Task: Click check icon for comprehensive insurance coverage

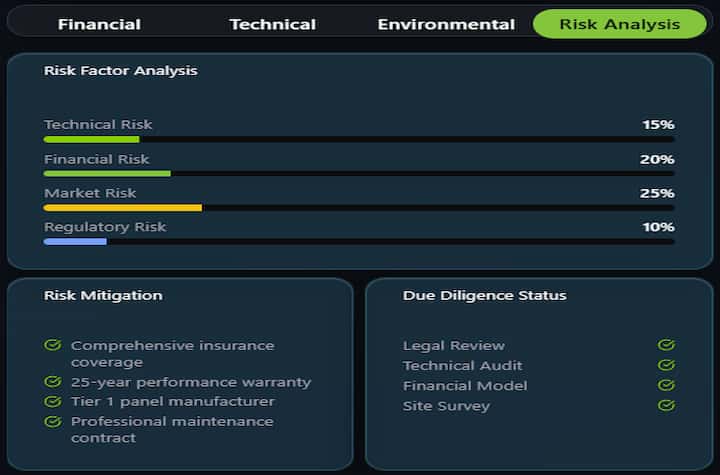Action: pos(53,345)
